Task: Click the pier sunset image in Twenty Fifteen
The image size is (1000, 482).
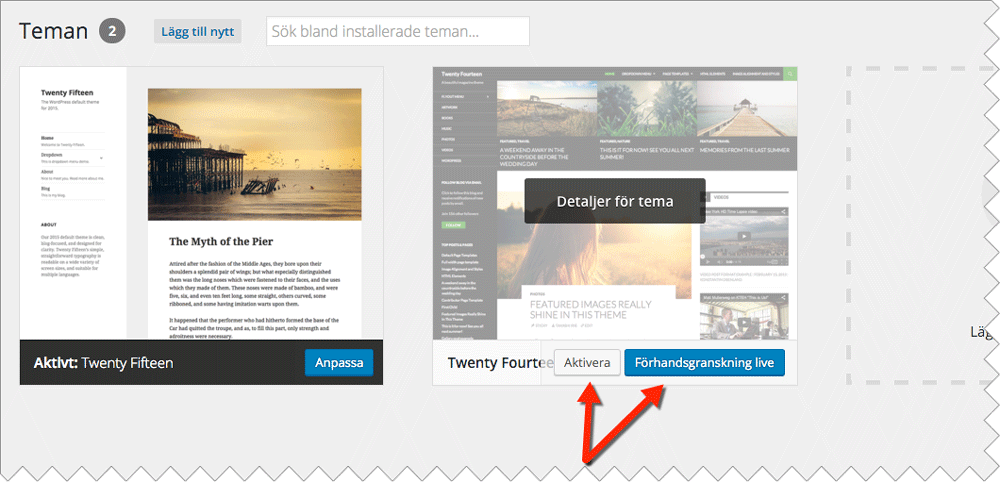Action: click(254, 154)
